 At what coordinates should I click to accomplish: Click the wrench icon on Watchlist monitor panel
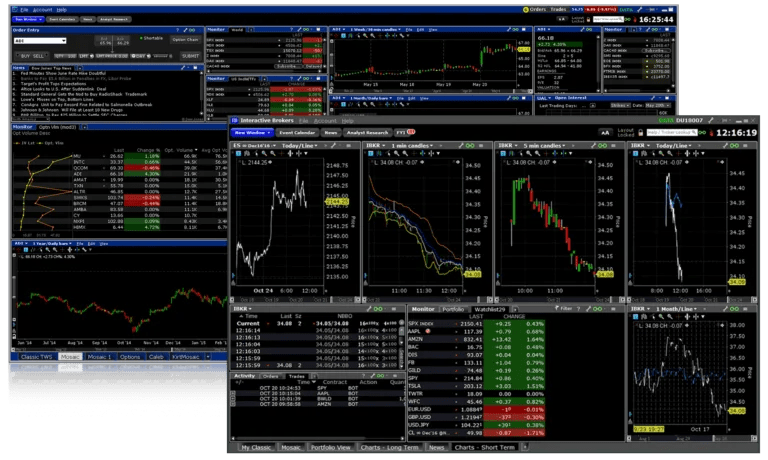[x=588, y=309]
